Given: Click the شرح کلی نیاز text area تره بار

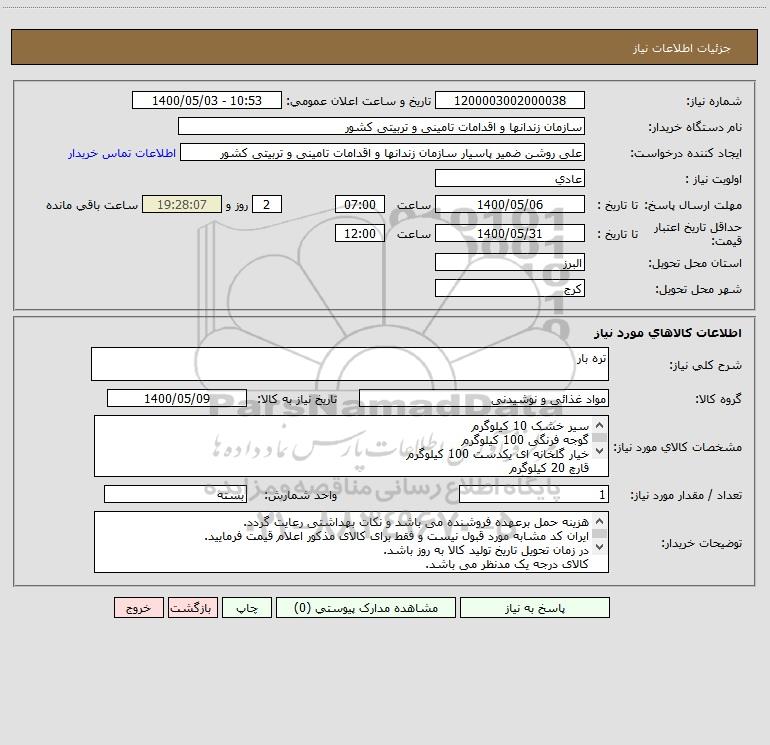Looking at the screenshot, I should click(x=350, y=364).
